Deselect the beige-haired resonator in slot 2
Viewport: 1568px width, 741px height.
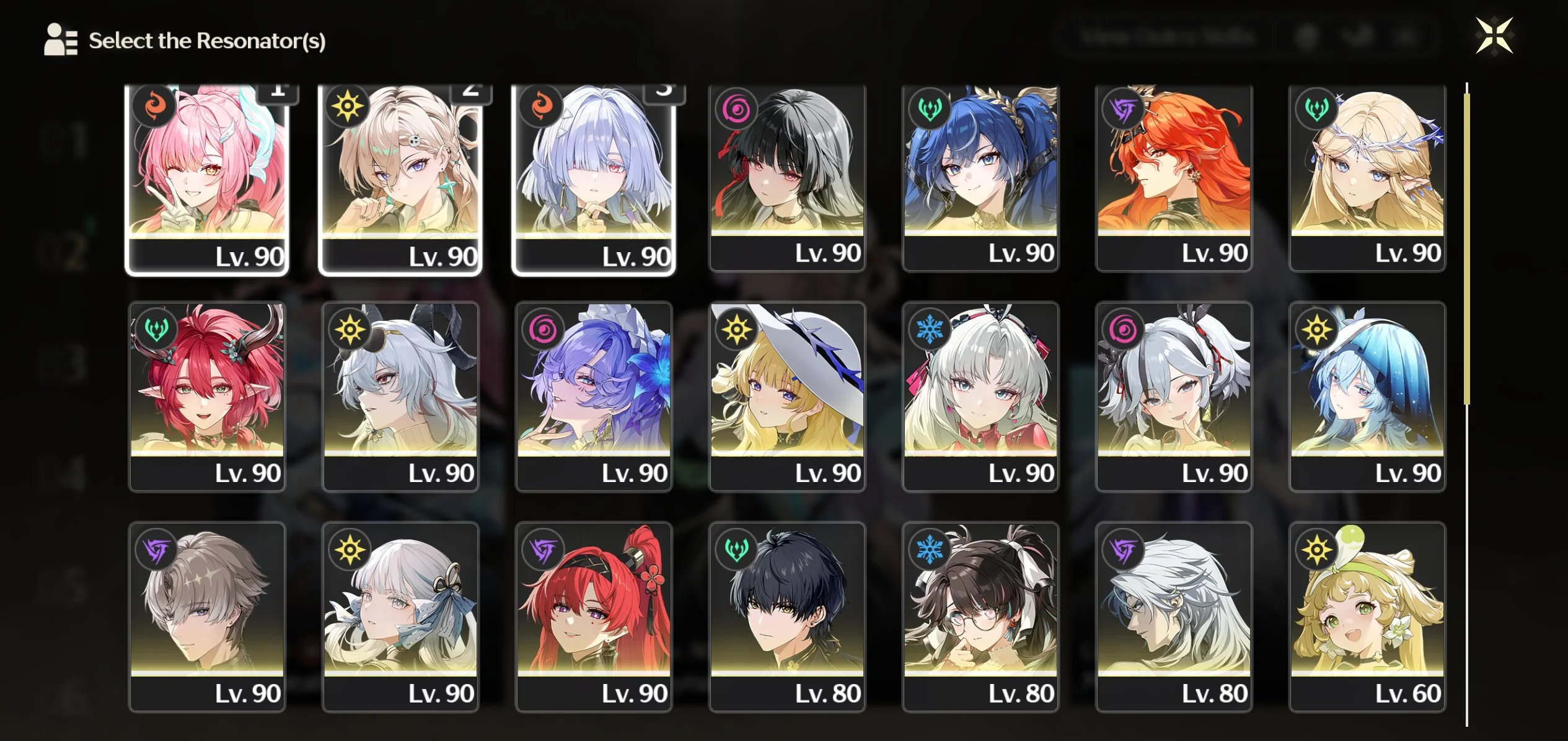pyautogui.click(x=400, y=179)
